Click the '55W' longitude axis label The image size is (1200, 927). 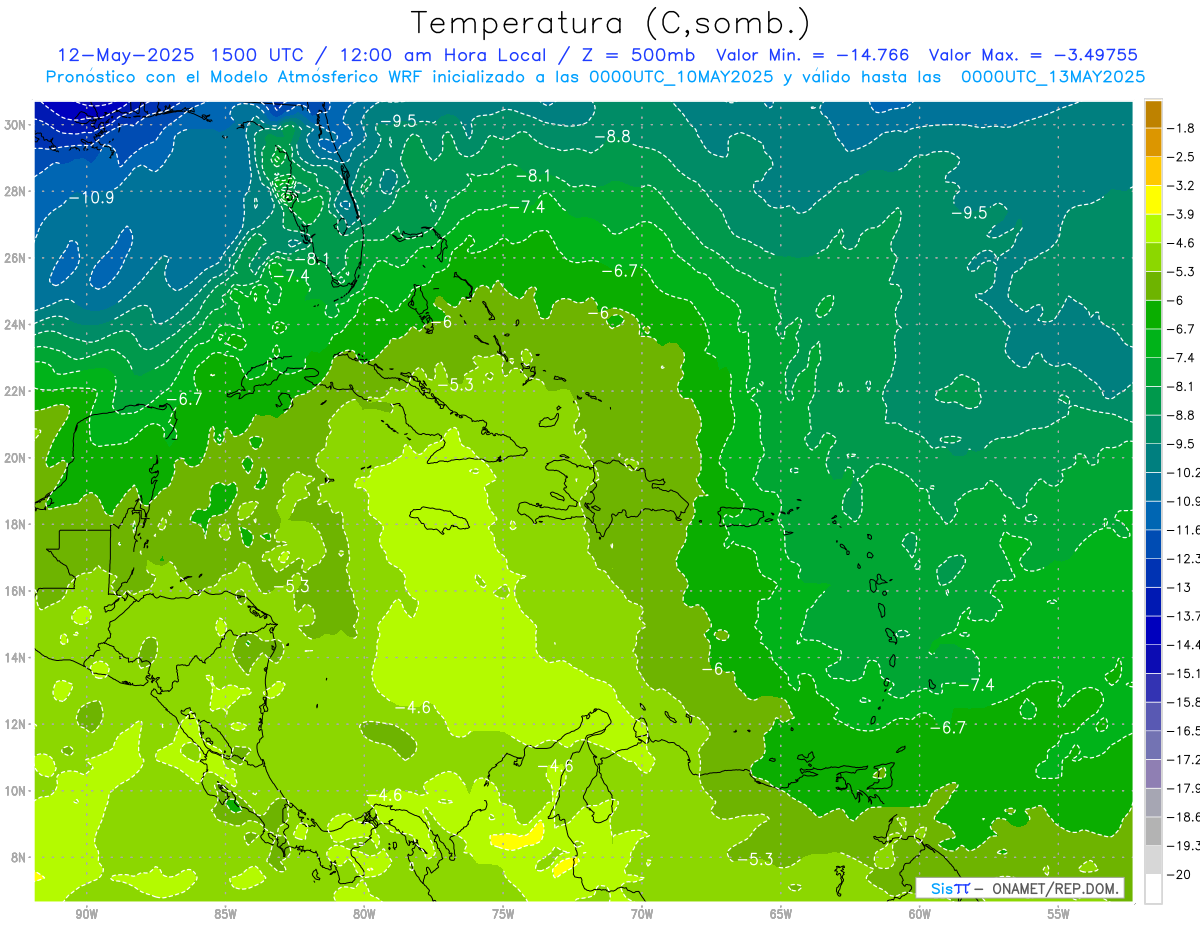click(1059, 914)
